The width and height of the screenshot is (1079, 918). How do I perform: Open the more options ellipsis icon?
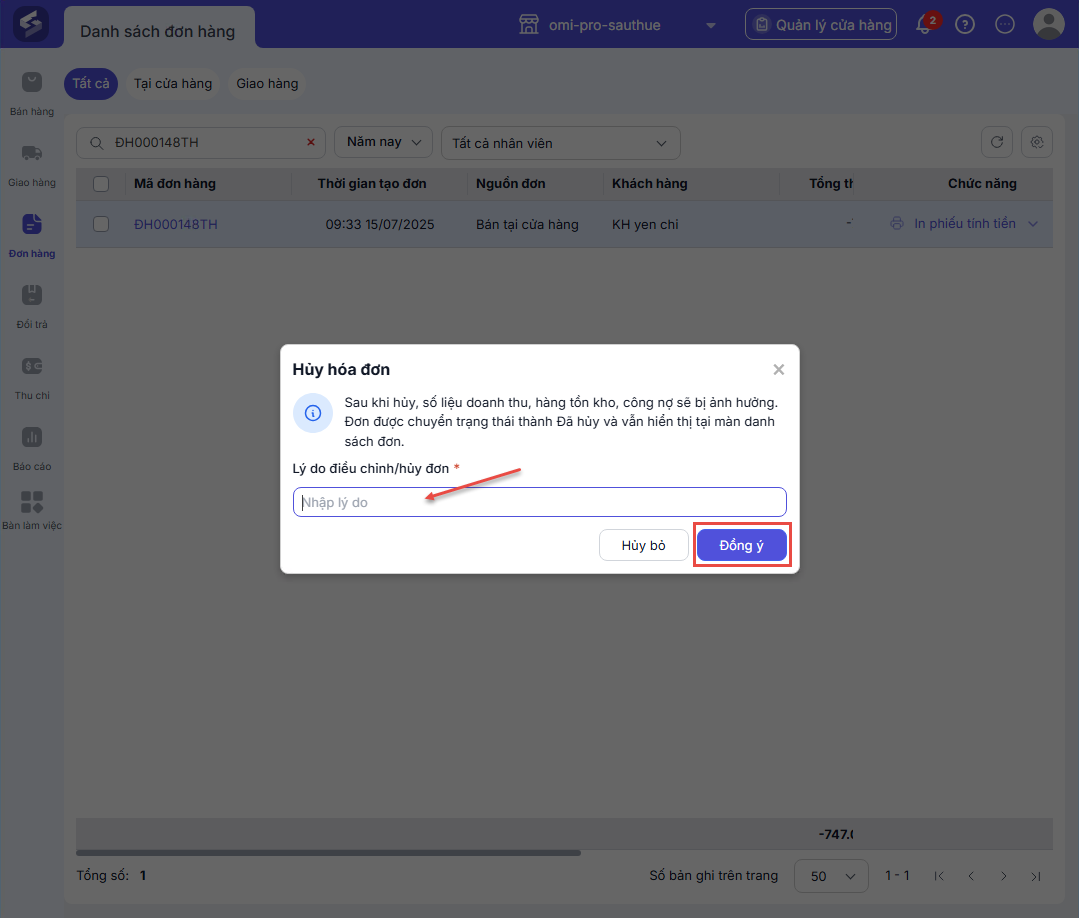[x=1005, y=25]
